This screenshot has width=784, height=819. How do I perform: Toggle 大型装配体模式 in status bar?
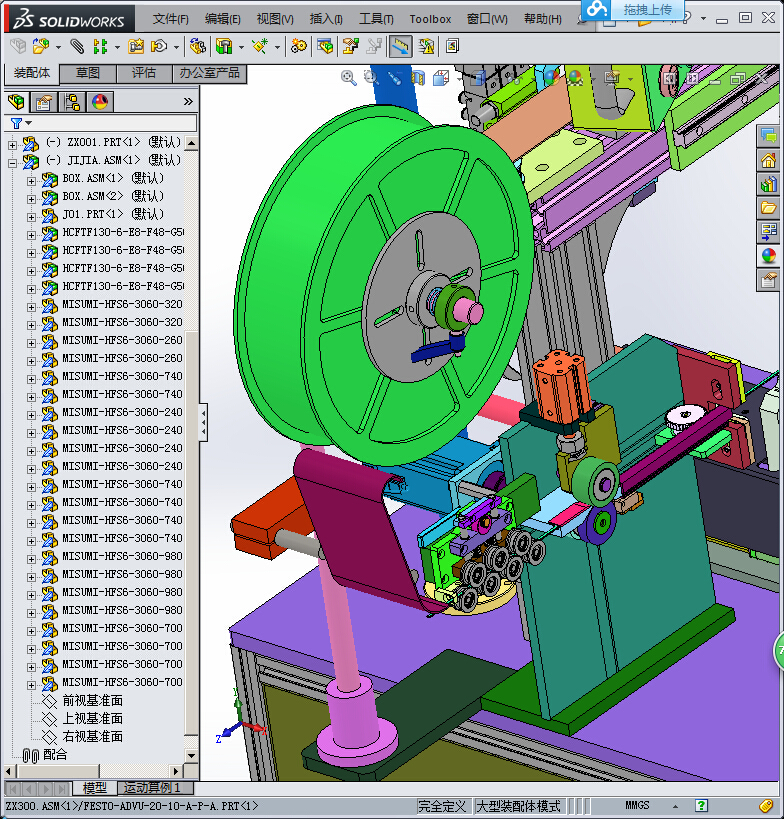[x=518, y=806]
